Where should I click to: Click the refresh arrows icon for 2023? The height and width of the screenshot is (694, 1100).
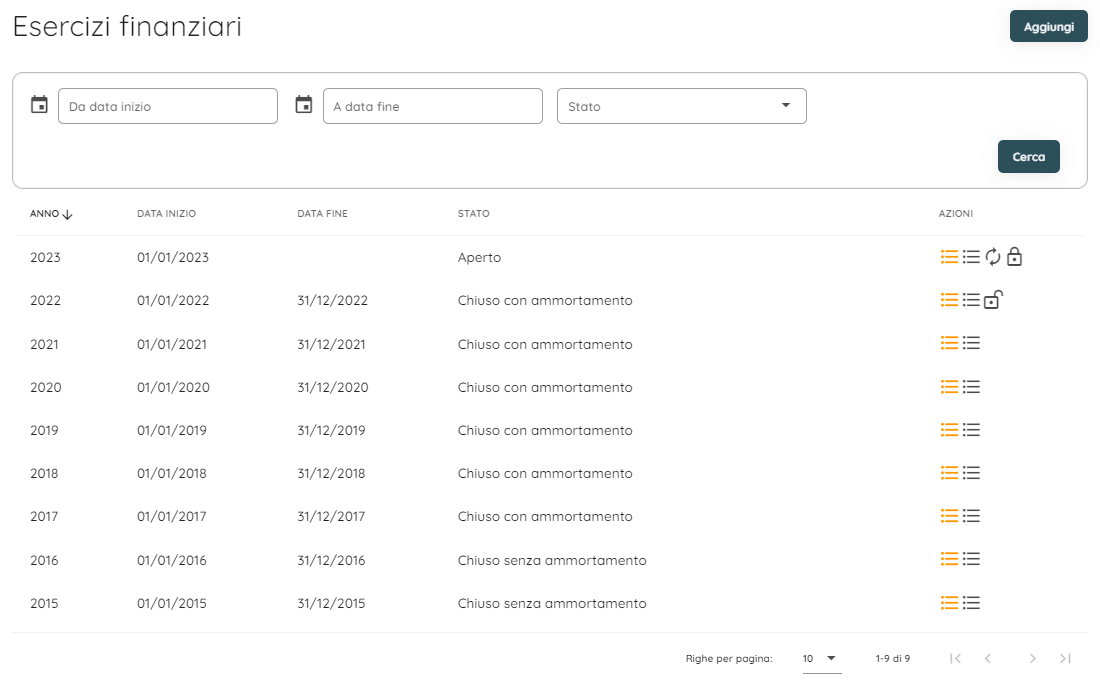[x=992, y=257]
